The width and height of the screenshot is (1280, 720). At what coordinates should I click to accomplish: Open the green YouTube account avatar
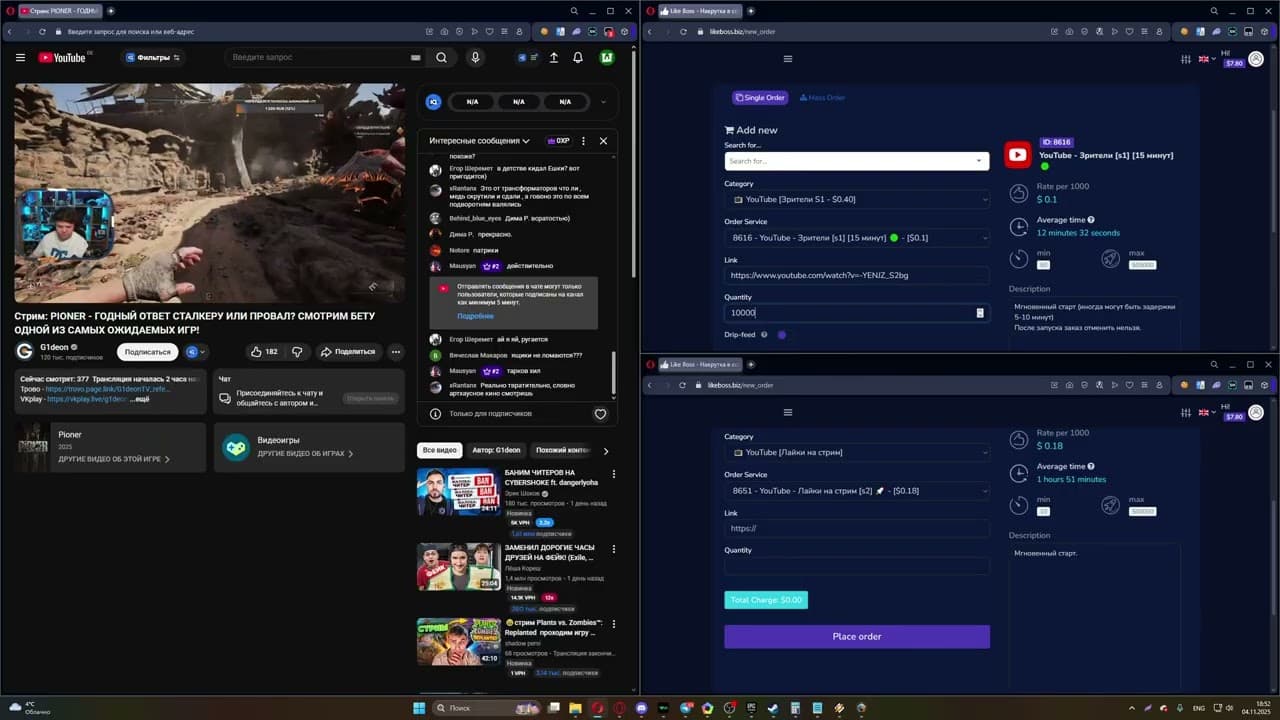pos(606,58)
